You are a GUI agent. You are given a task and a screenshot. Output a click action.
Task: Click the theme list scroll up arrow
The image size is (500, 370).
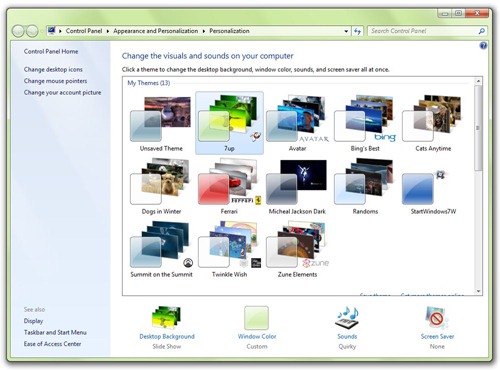478,81
